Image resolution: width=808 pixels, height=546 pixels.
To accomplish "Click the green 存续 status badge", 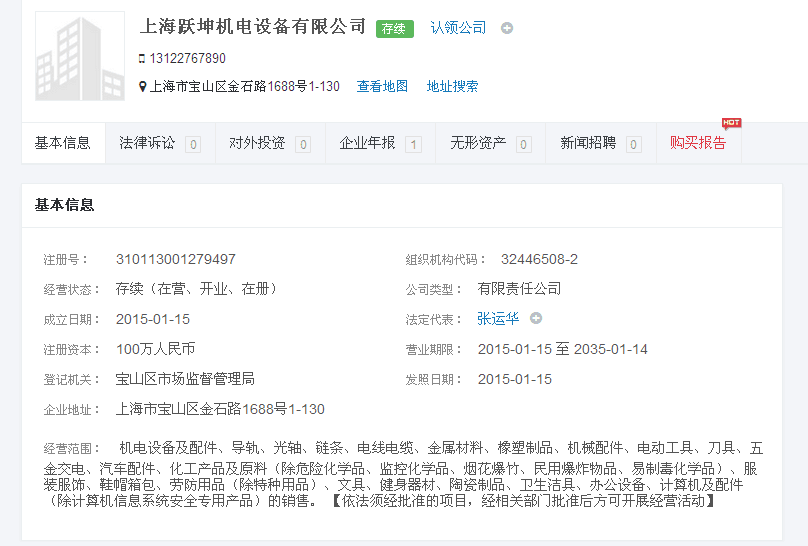I will pos(394,29).
